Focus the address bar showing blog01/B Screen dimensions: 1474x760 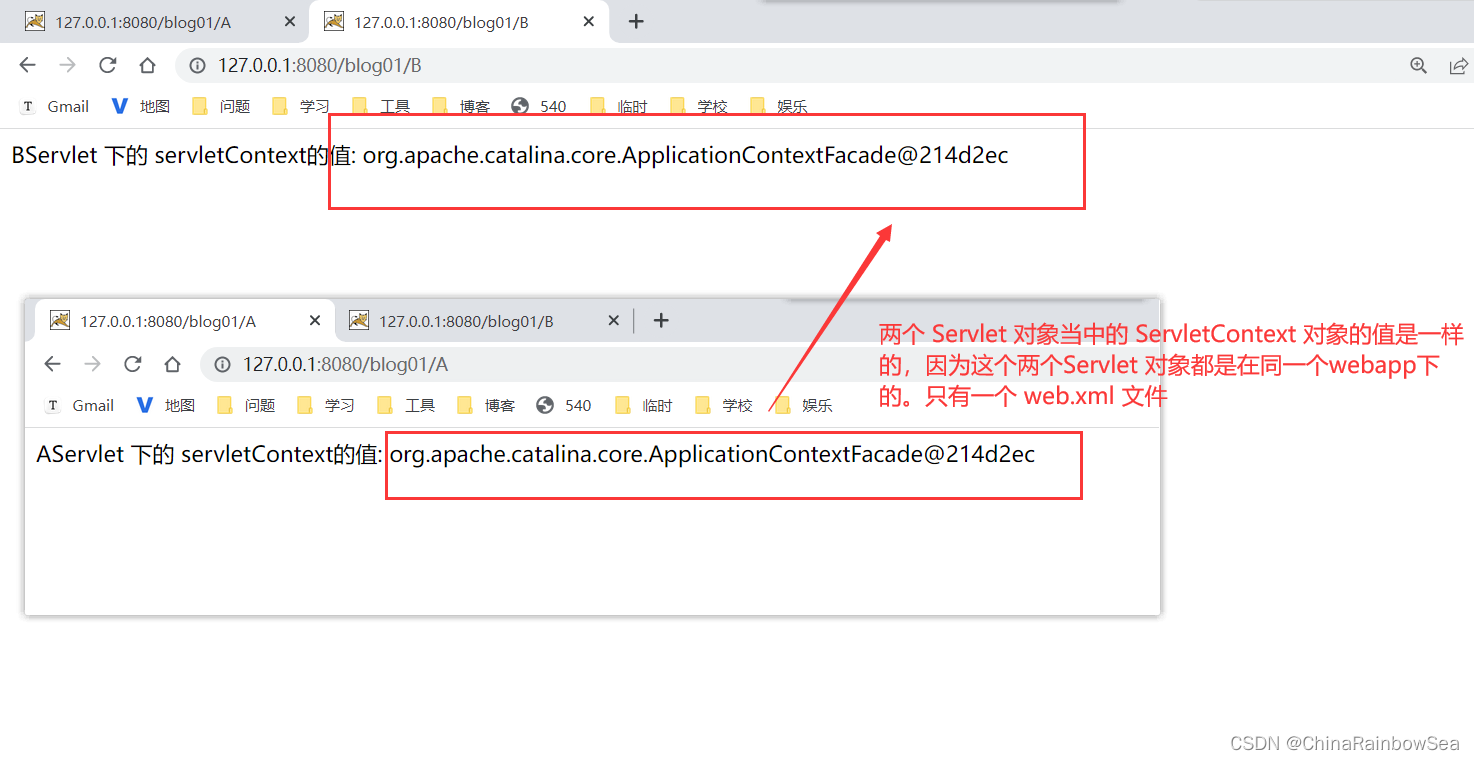click(x=790, y=66)
